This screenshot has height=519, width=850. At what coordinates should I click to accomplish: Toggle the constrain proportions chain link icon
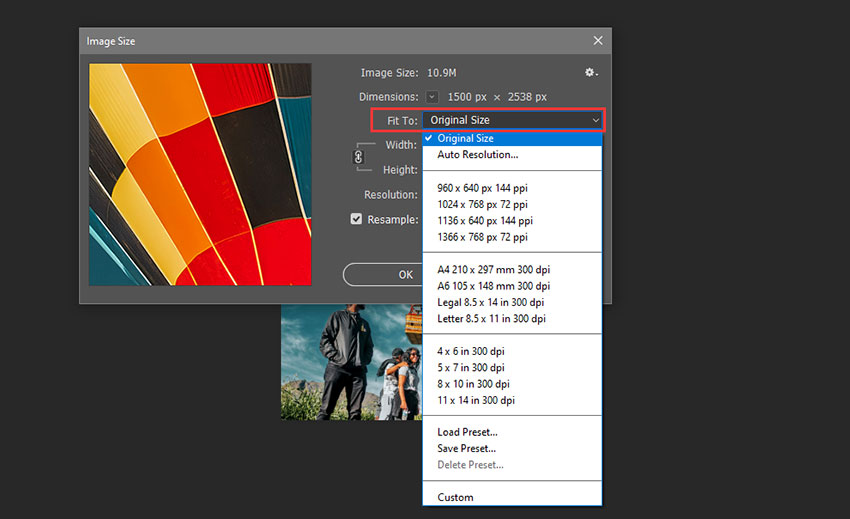(358, 157)
